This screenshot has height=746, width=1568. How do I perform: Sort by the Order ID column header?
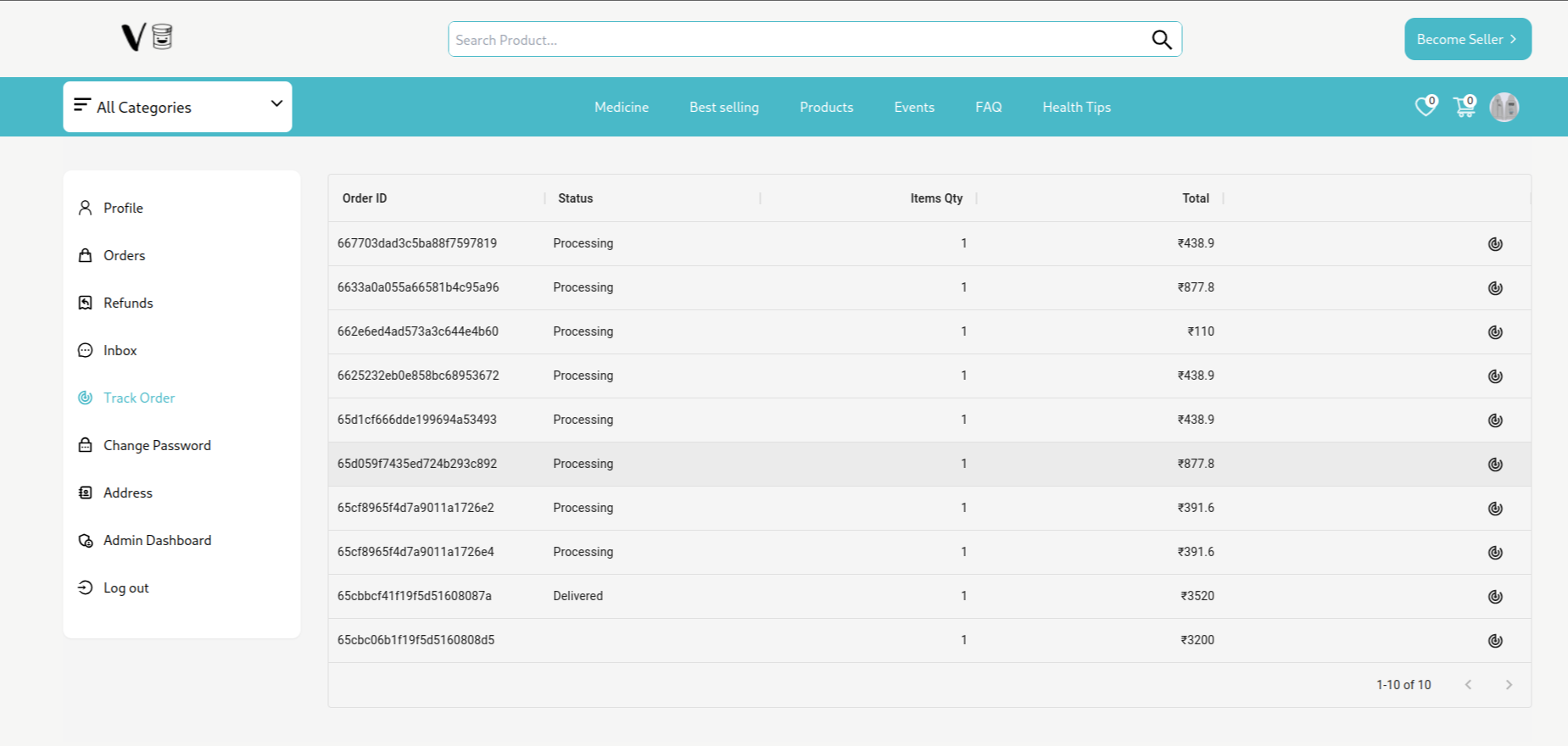[x=365, y=198]
